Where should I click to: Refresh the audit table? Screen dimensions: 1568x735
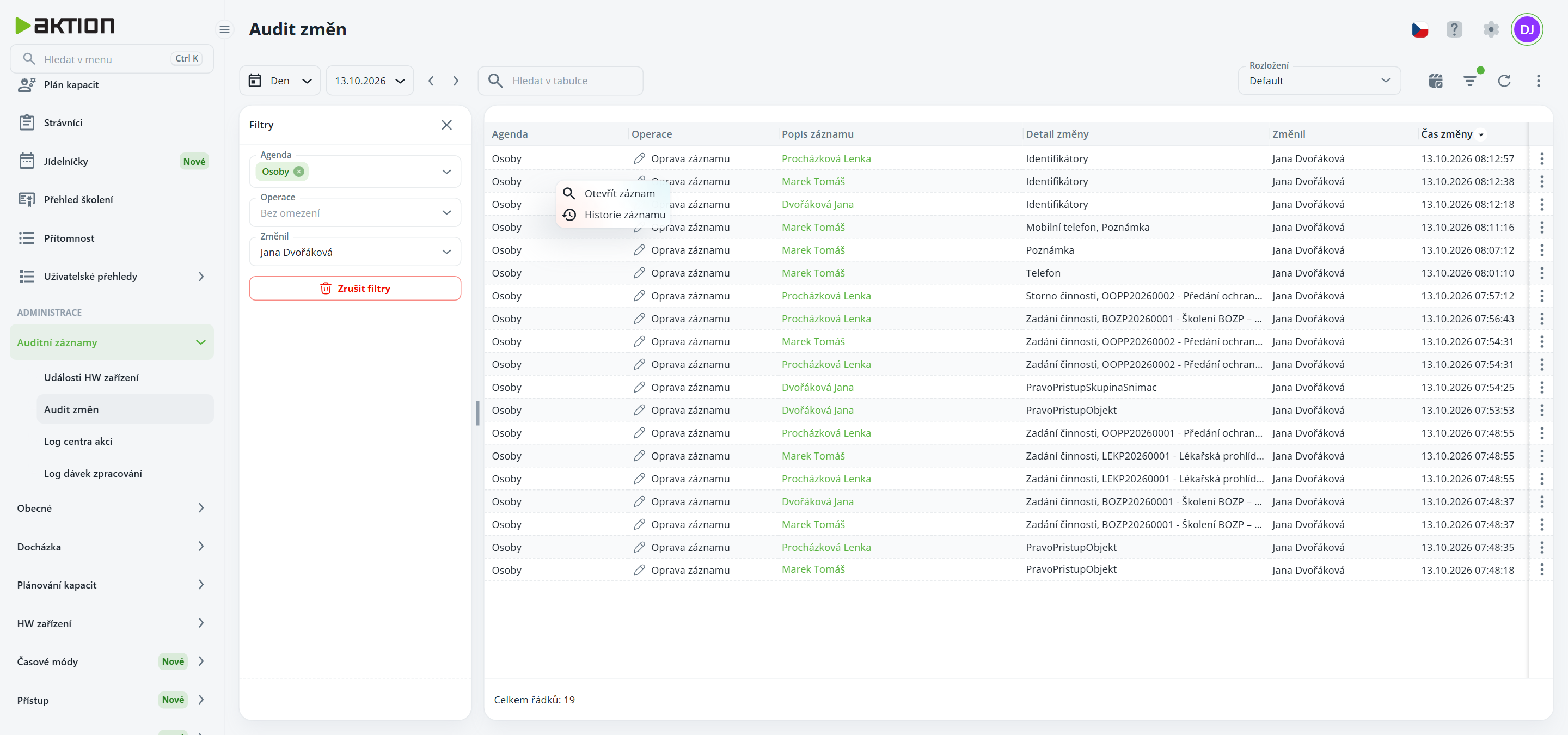click(1504, 81)
